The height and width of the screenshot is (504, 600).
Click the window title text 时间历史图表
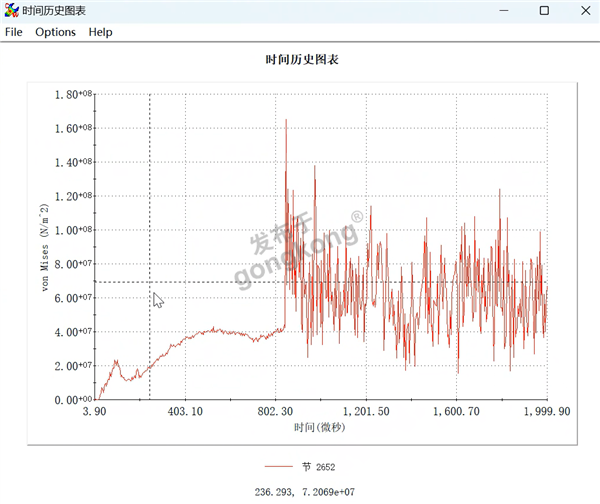coord(54,11)
